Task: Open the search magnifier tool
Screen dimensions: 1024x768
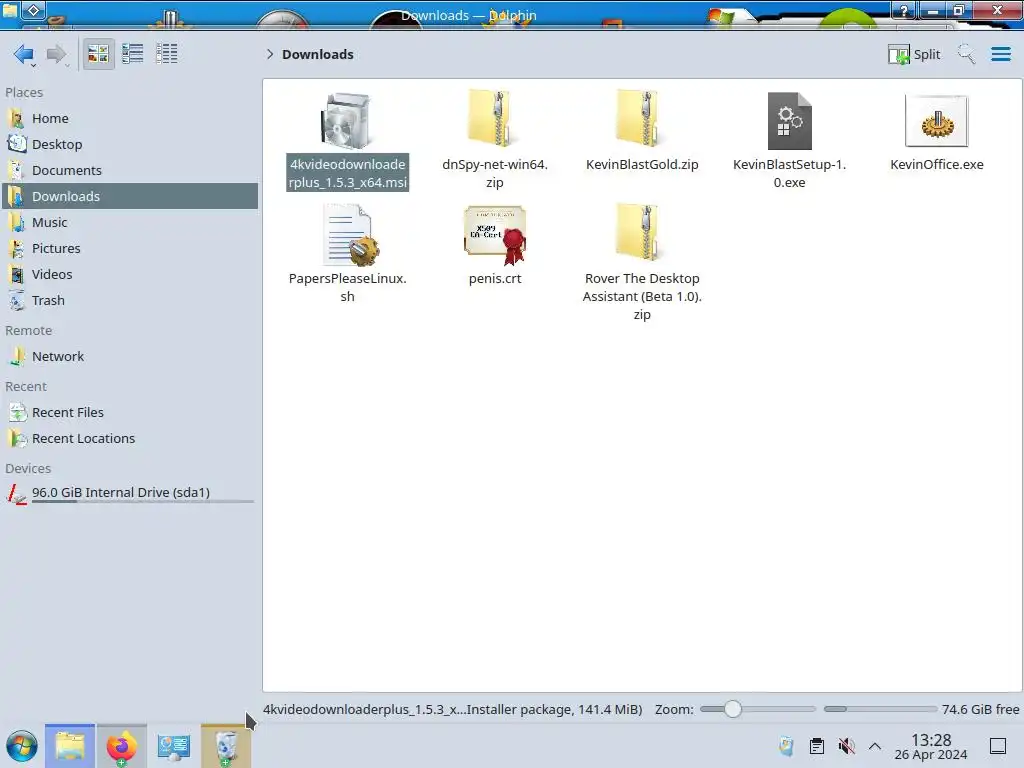Action: coord(966,54)
